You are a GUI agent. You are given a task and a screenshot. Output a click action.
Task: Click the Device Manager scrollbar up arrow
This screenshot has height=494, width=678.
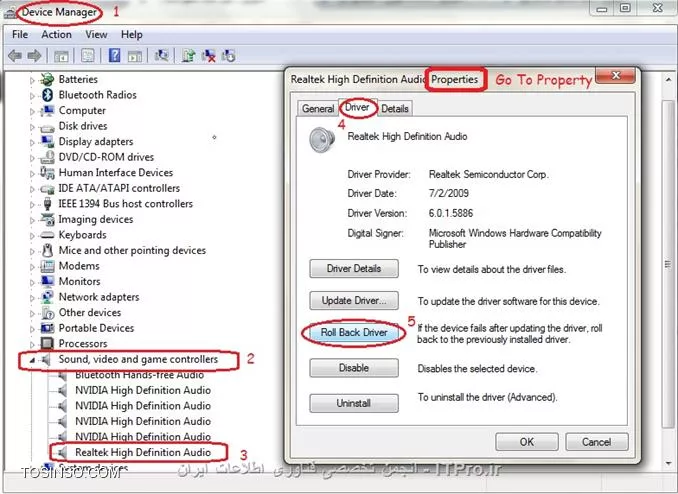coord(668,80)
